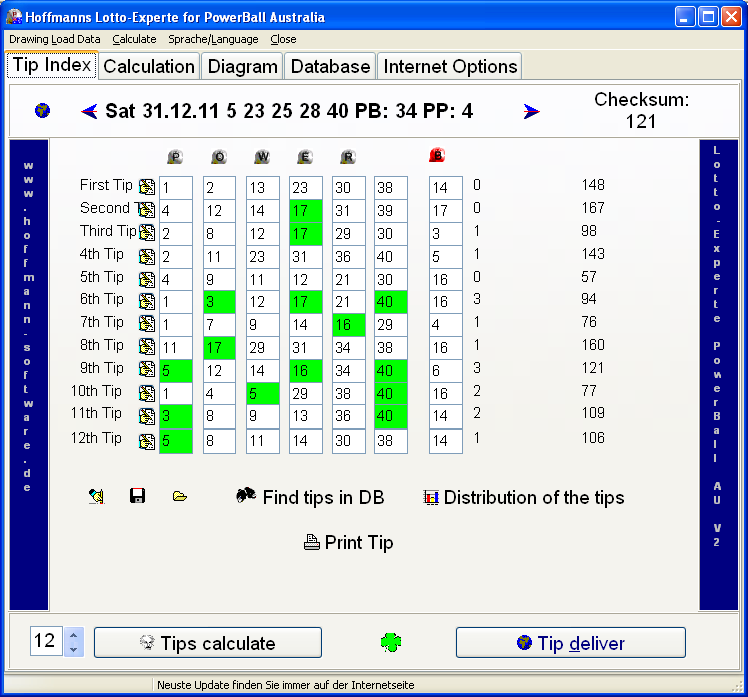Click the status bar Neuste Update message
The image size is (748, 697).
click(286, 685)
